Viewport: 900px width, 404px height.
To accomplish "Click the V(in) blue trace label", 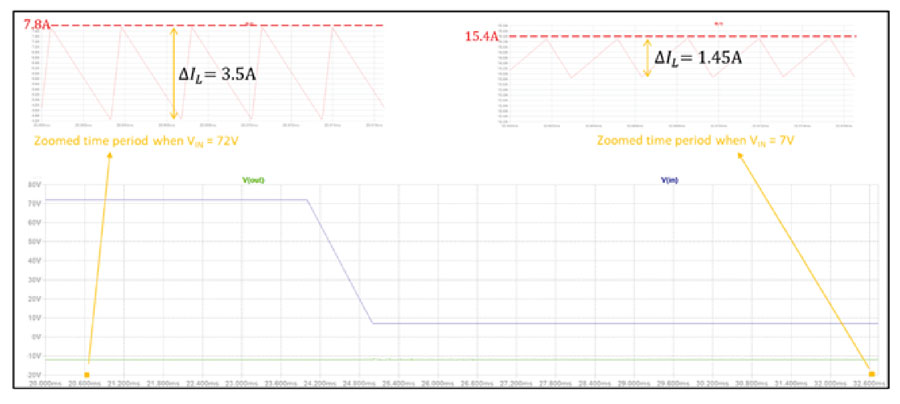I will point(670,180).
